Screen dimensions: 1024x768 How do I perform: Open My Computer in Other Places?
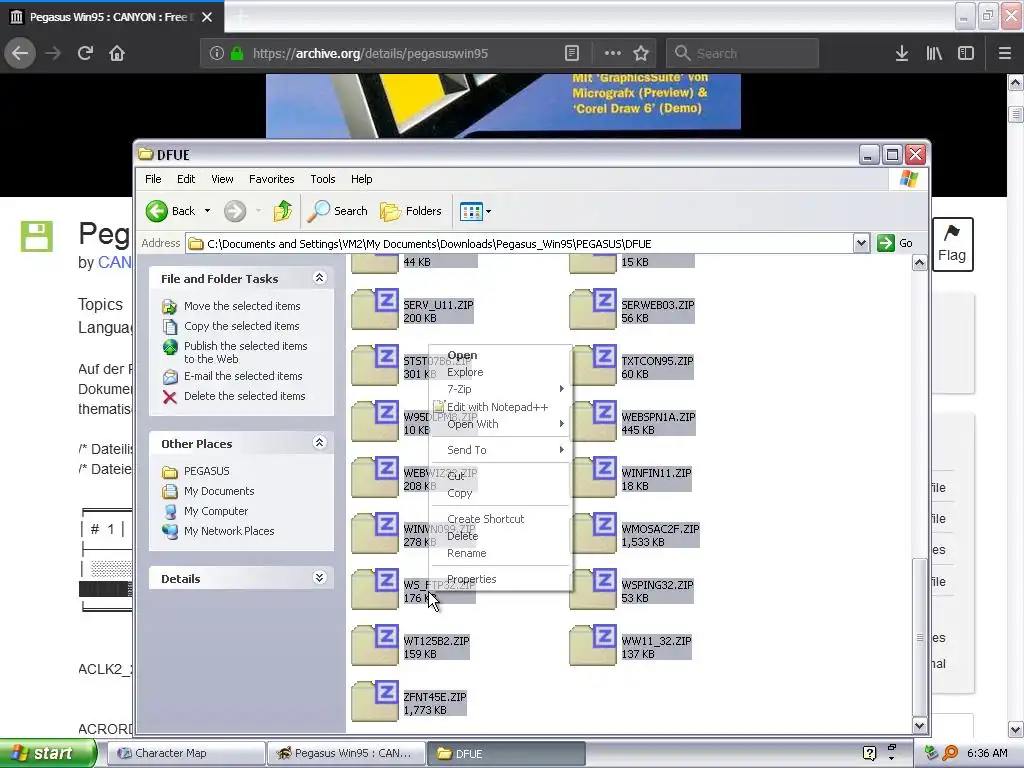click(216, 511)
